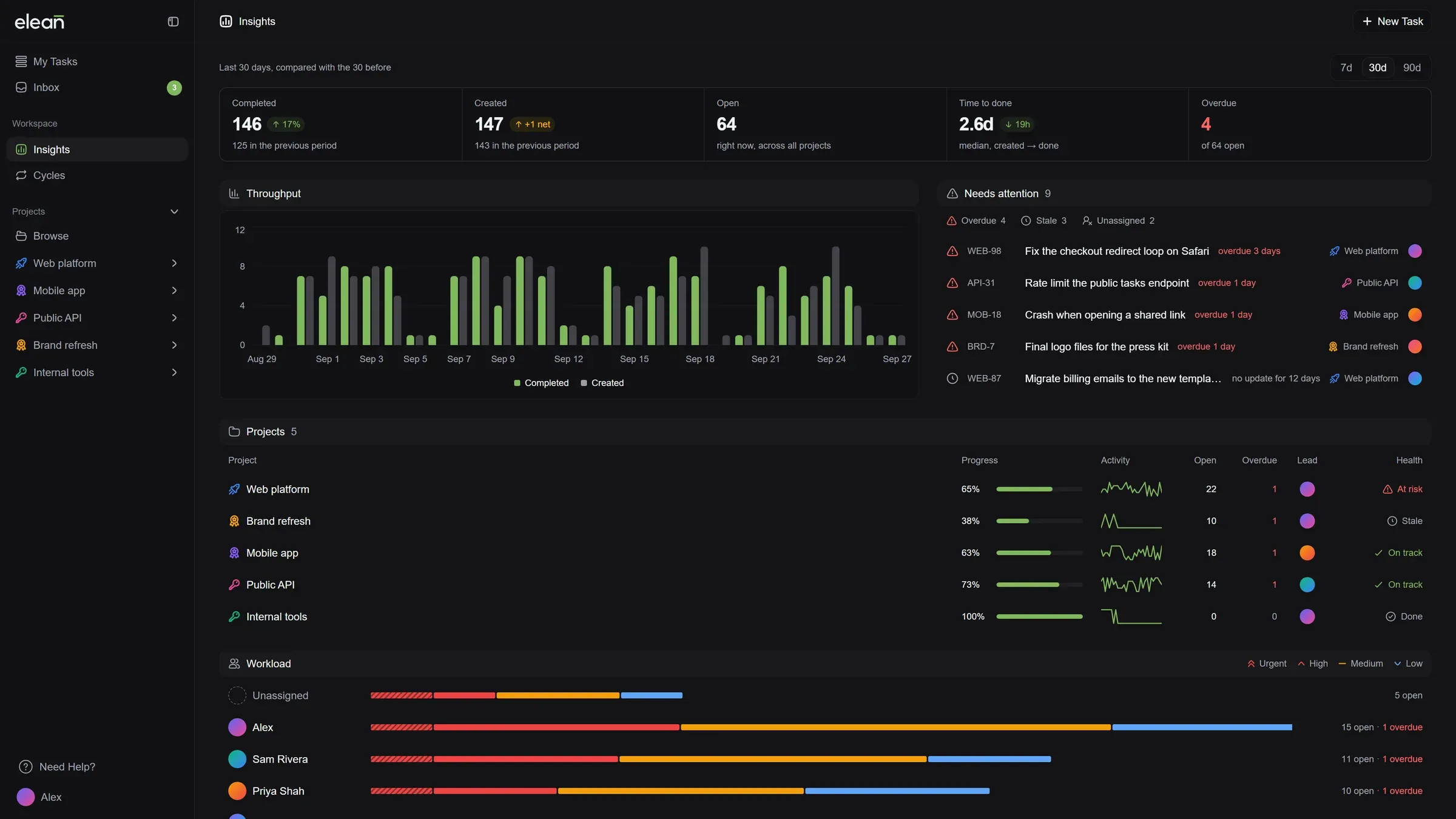
Task: Click the Brand refresh ribbon icon in sidebar
Action: (21, 345)
